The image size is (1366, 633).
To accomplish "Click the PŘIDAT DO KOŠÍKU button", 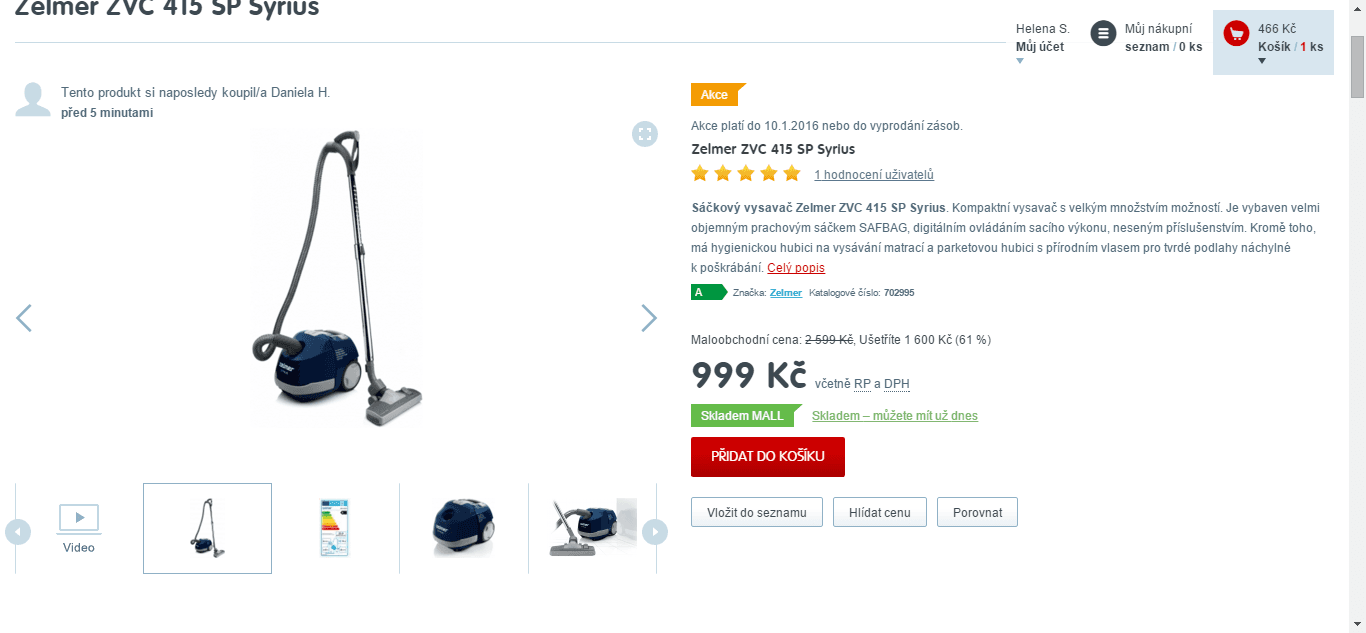I will (768, 457).
